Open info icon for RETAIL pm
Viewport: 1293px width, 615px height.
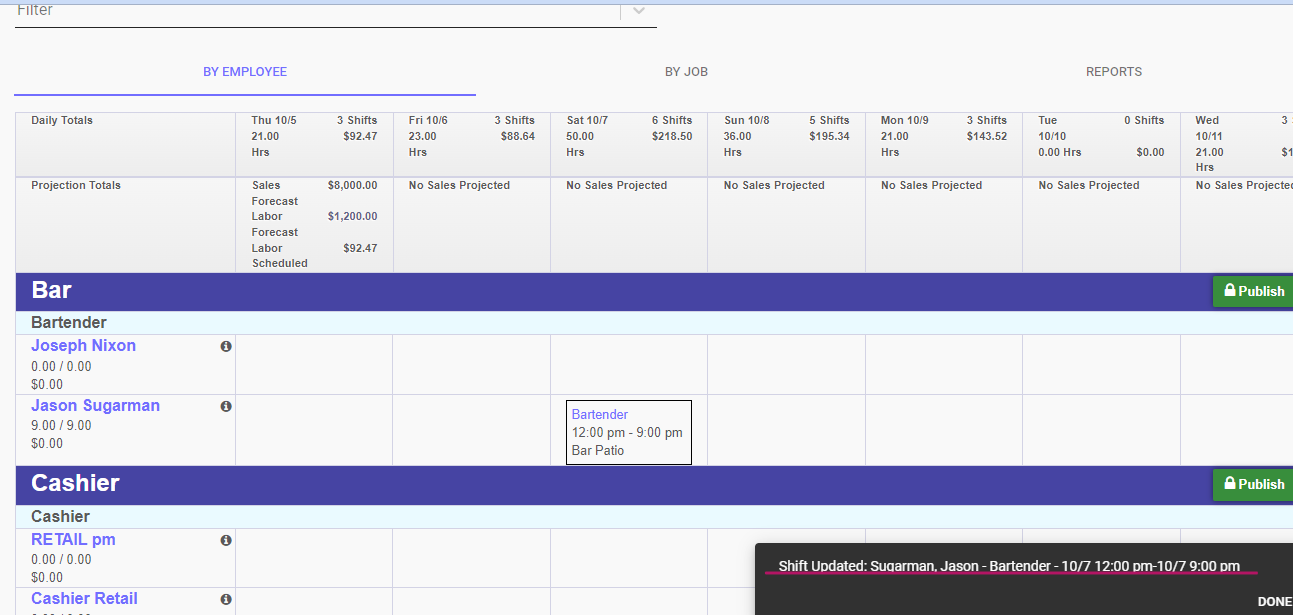pyautogui.click(x=226, y=540)
